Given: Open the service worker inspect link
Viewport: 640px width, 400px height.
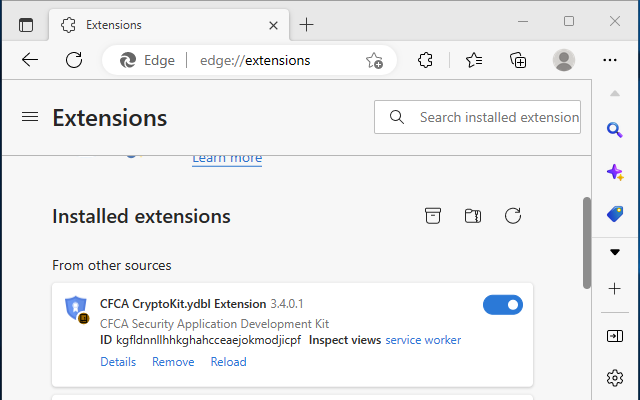Looking at the screenshot, I should click(x=423, y=340).
